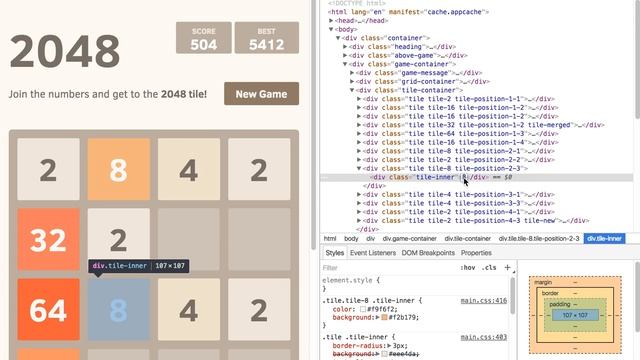Click the div.tile.tile-8.tile-position-2-3 breadcrumb
The image size is (640, 360).
[x=539, y=238]
